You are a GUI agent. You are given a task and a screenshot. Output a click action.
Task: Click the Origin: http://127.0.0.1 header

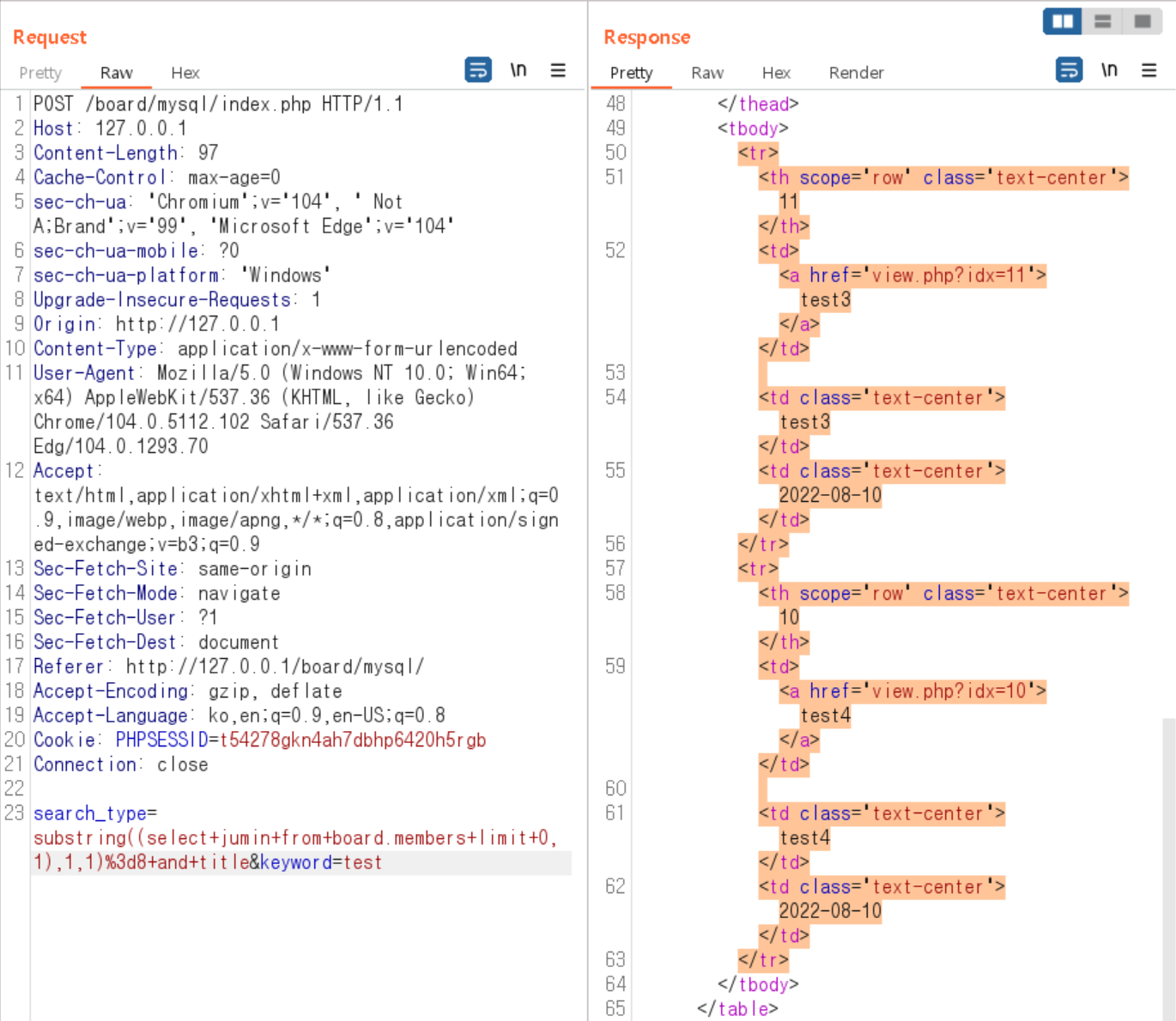point(156,324)
